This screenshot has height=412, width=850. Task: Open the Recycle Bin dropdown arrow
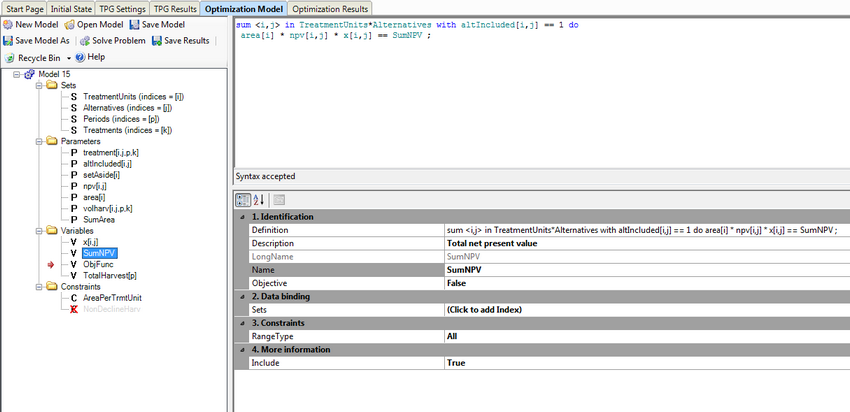[x=68, y=58]
